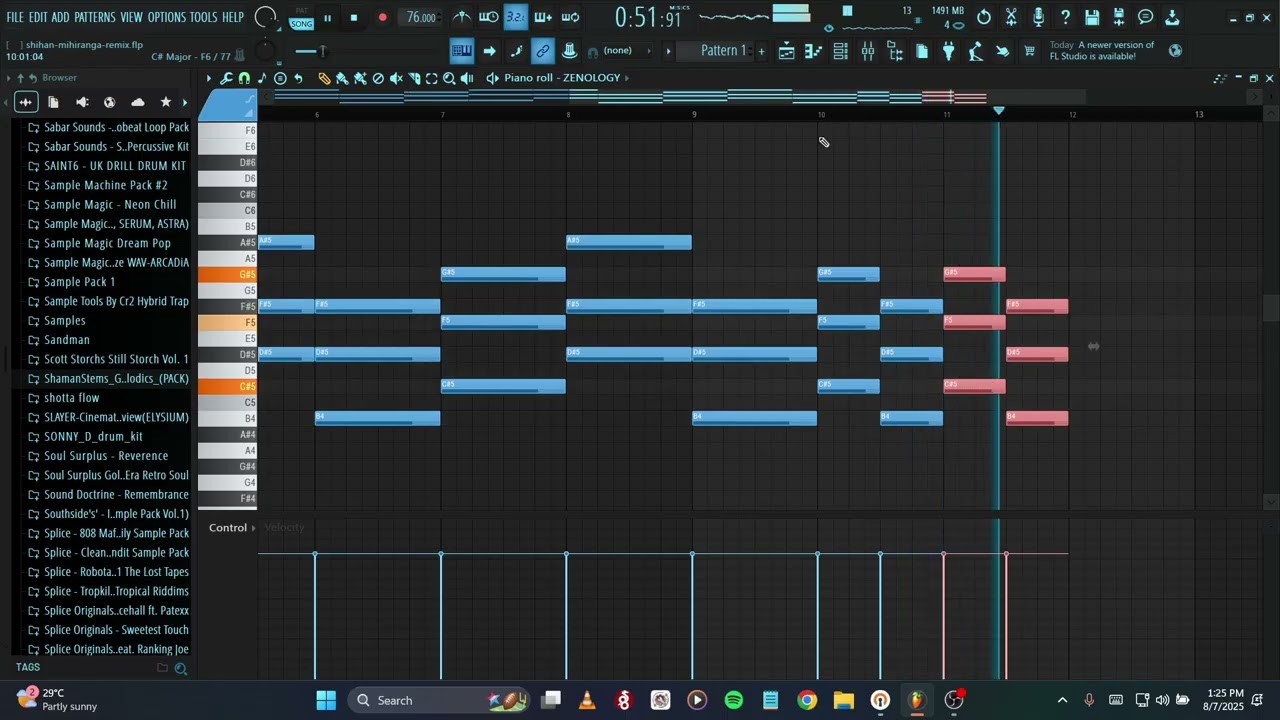The image size is (1280, 720).
Task: Select the Paint brush tool in piano roll
Action: click(342, 78)
